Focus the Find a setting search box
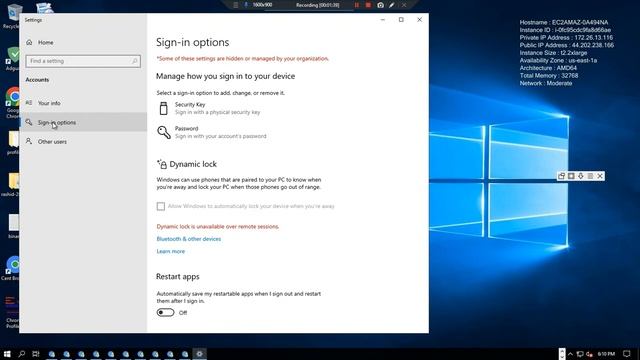 click(x=83, y=61)
